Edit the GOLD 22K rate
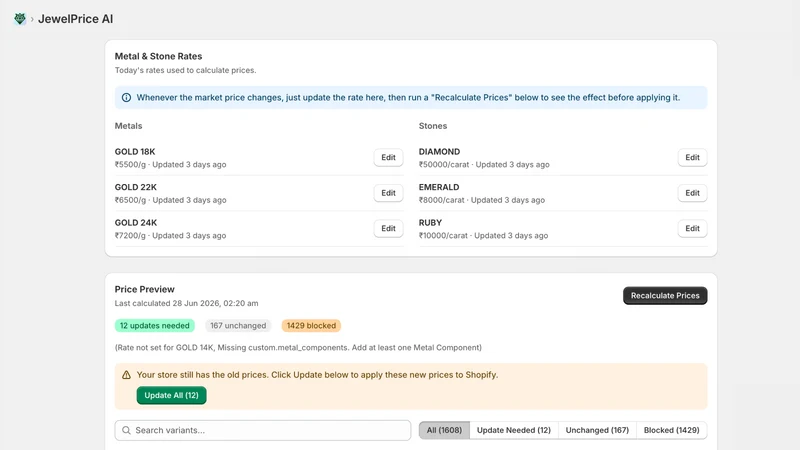The width and height of the screenshot is (800, 450). [x=388, y=193]
